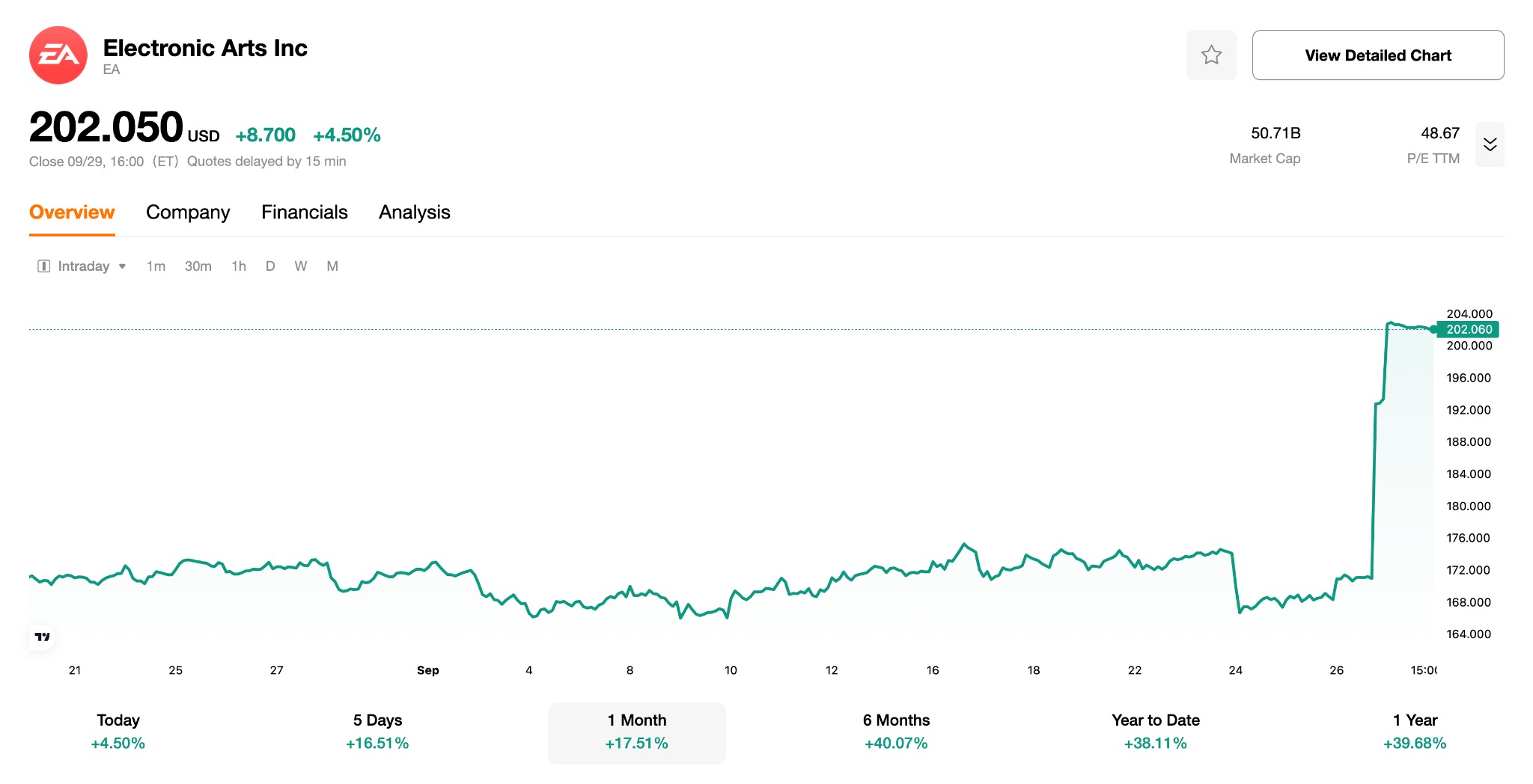Image resolution: width=1533 pixels, height=784 pixels.
Task: Click the 204.000 price axis label
Action: tap(1469, 314)
